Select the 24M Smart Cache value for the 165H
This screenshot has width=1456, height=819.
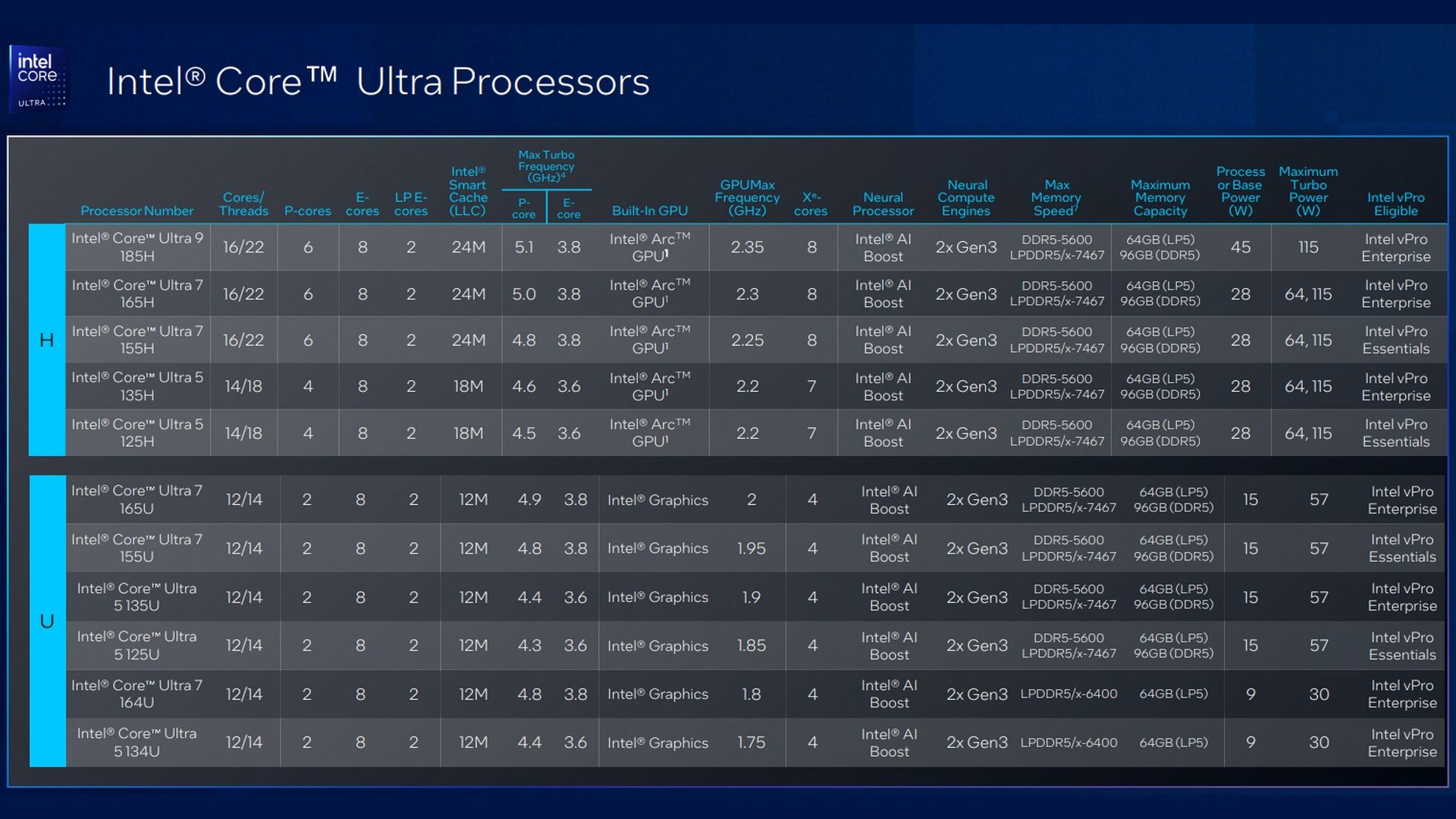(x=469, y=293)
